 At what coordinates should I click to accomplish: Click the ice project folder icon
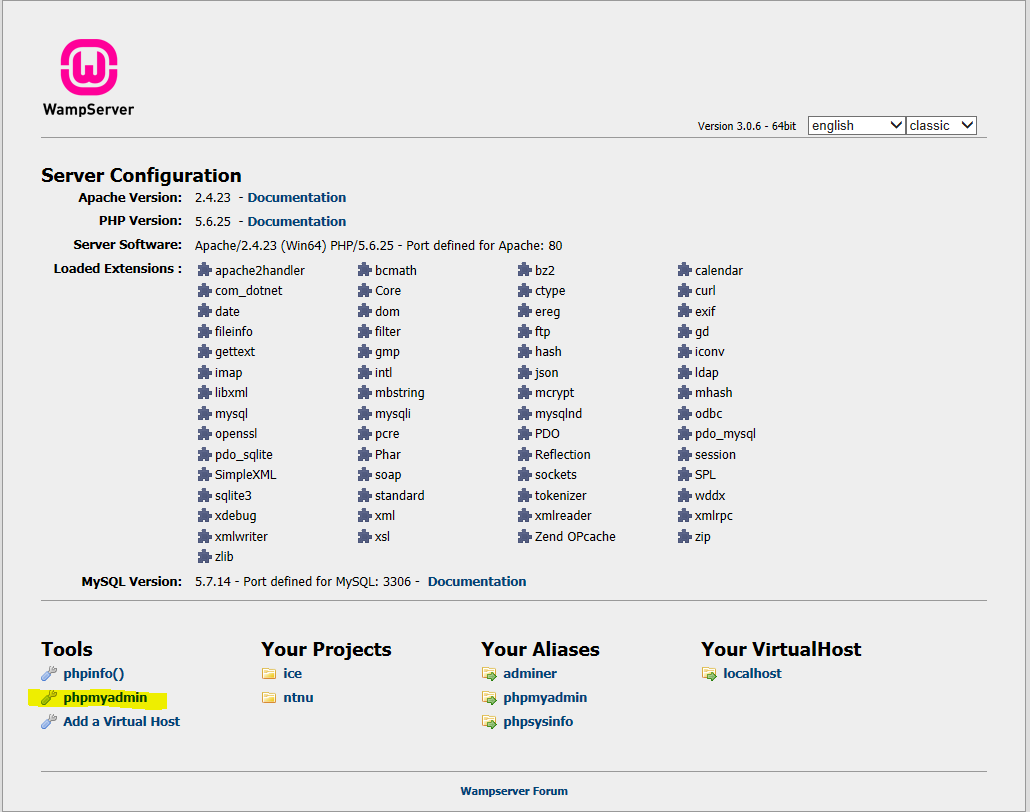269,673
